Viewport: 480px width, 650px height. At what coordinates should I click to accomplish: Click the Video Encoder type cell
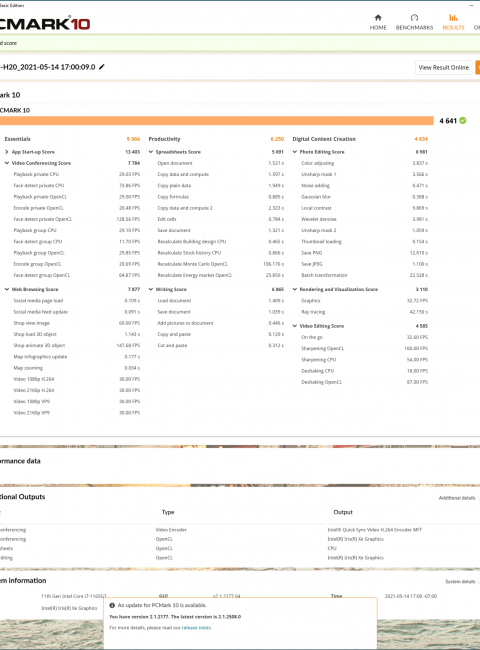(x=171, y=530)
